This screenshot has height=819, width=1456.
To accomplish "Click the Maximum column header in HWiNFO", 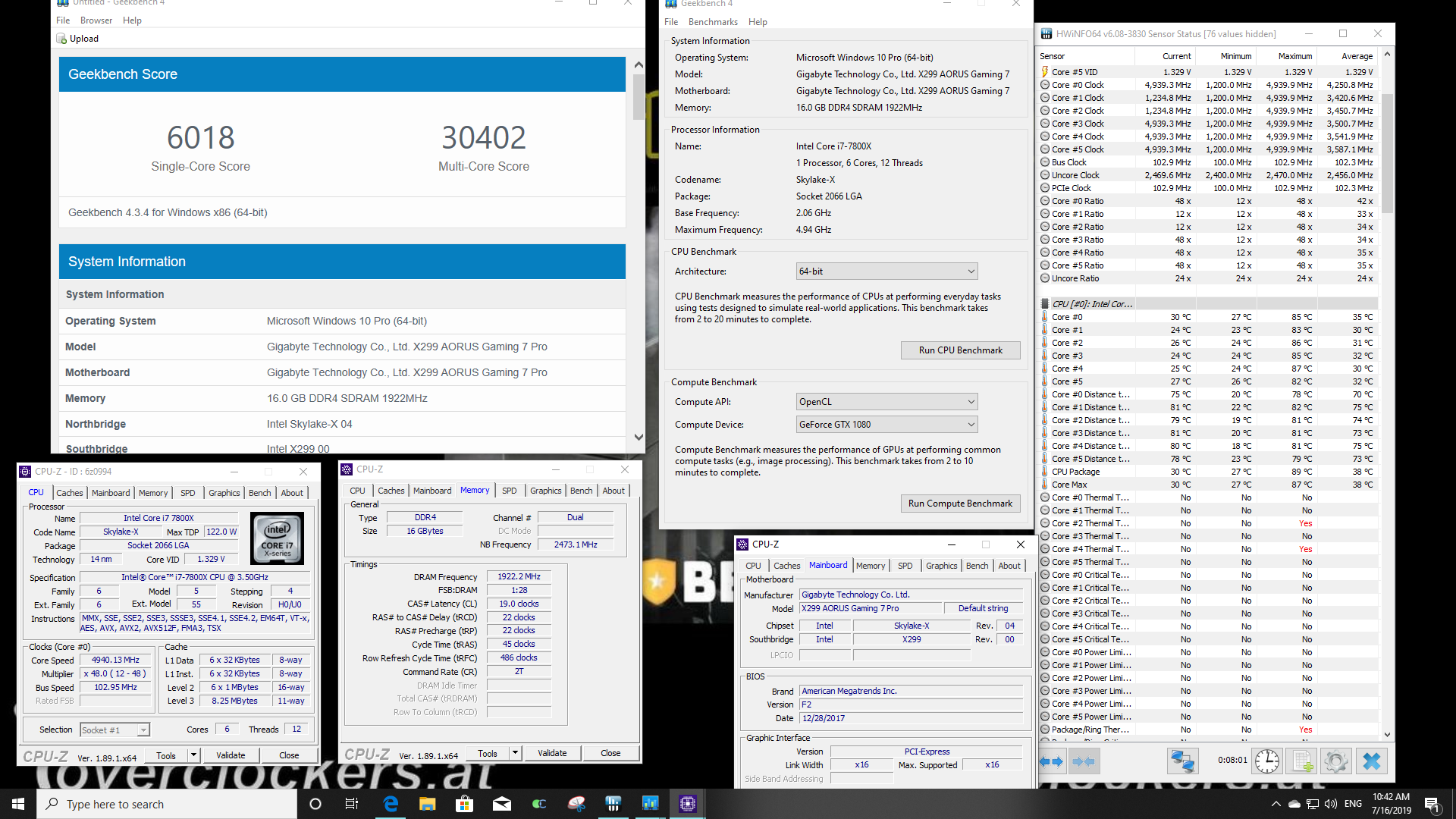I will click(x=1285, y=56).
